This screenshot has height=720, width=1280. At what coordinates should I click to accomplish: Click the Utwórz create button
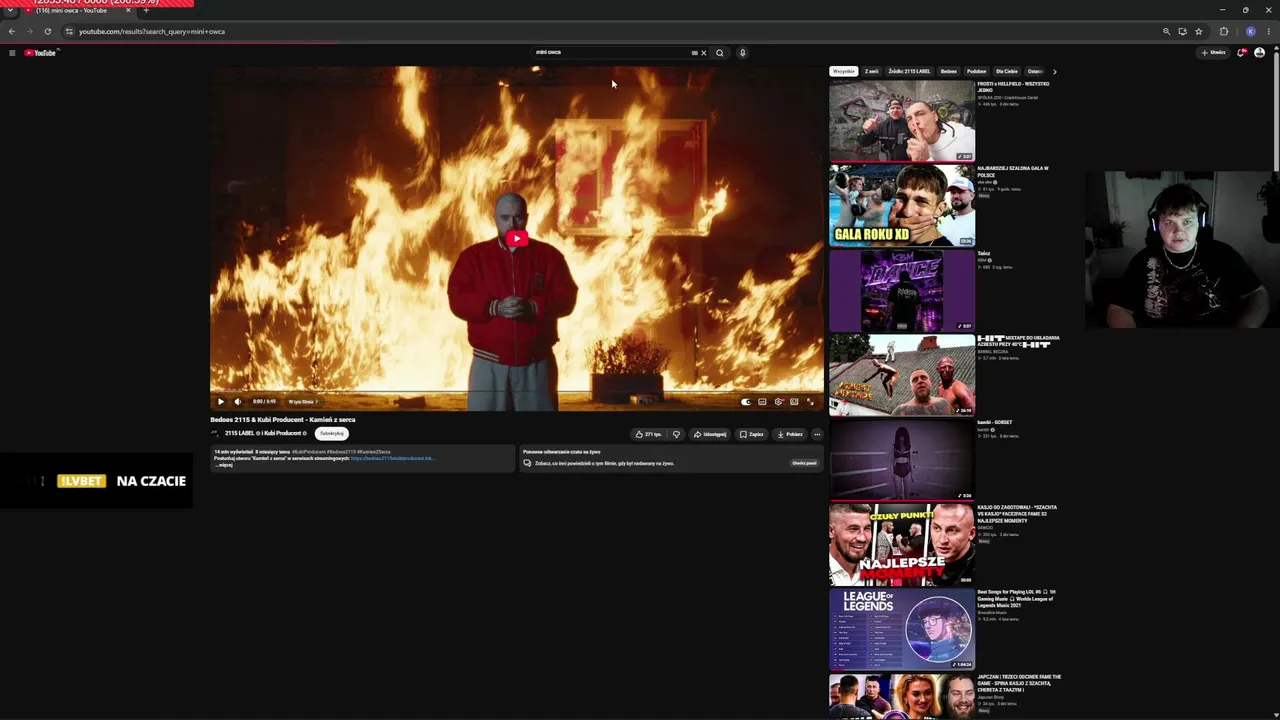[1214, 53]
